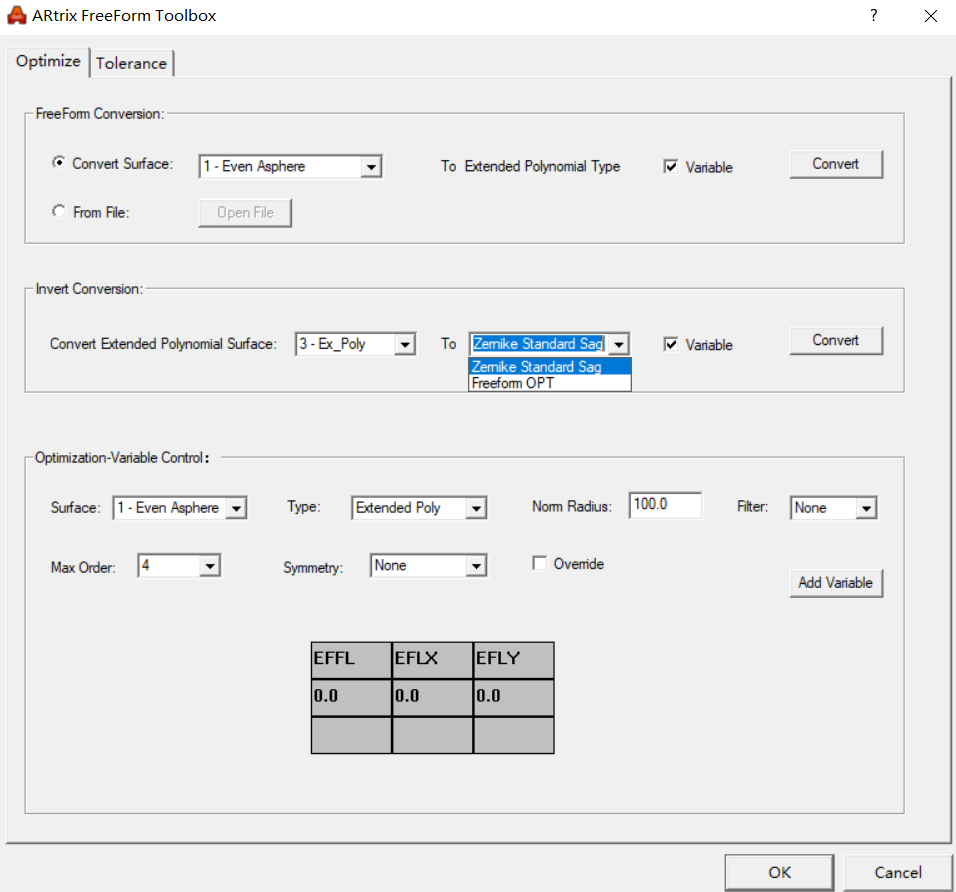Click the Add Variable button
This screenshot has height=892, width=956.
click(835, 583)
